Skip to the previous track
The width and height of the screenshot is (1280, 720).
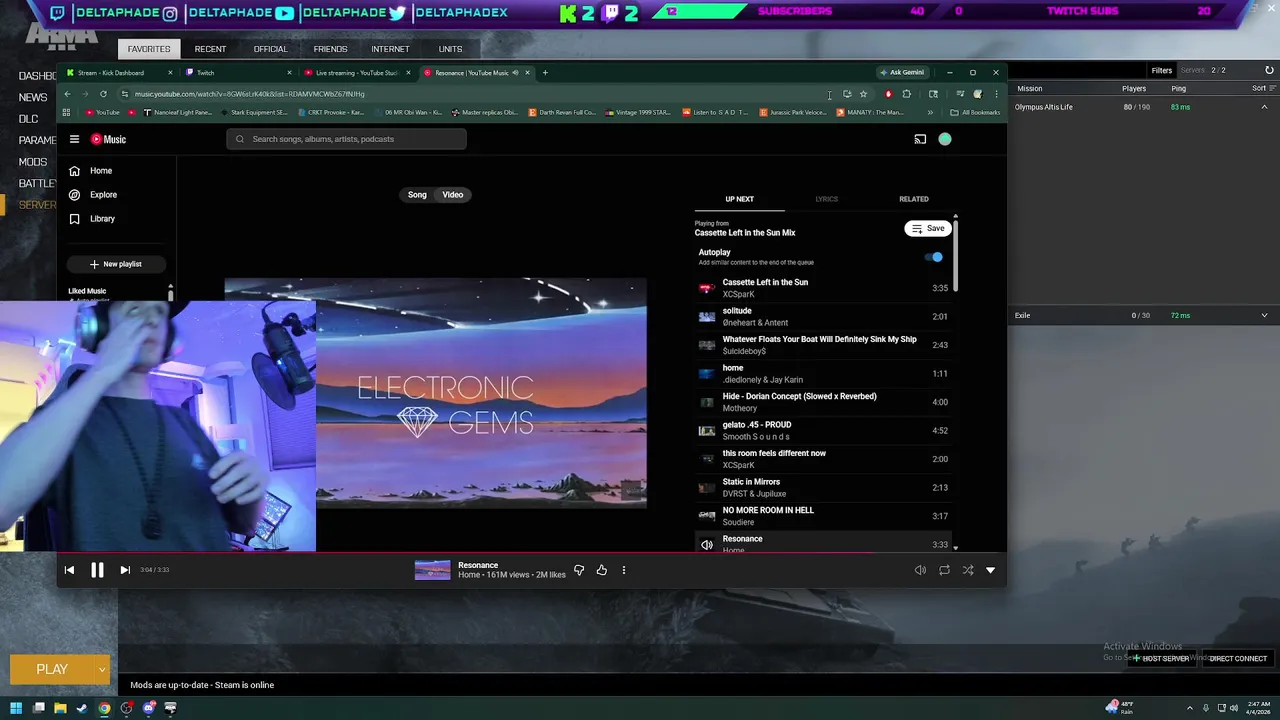pos(69,570)
